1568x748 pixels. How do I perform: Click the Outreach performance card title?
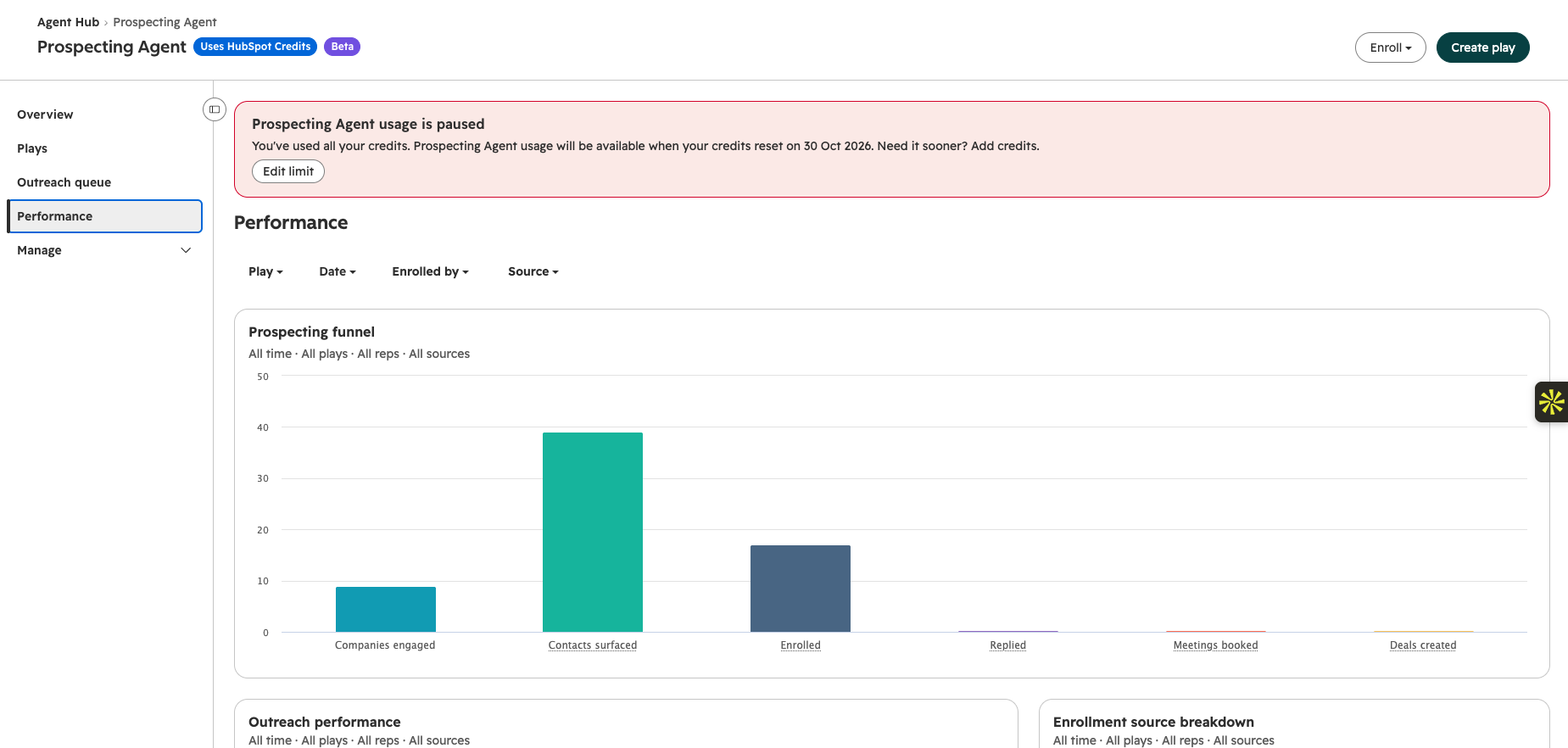324,722
